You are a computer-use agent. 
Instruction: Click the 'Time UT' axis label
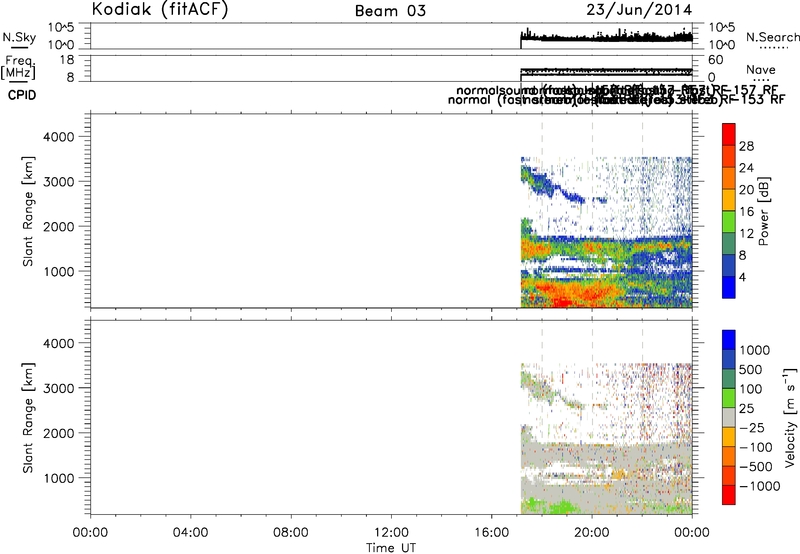[391, 548]
